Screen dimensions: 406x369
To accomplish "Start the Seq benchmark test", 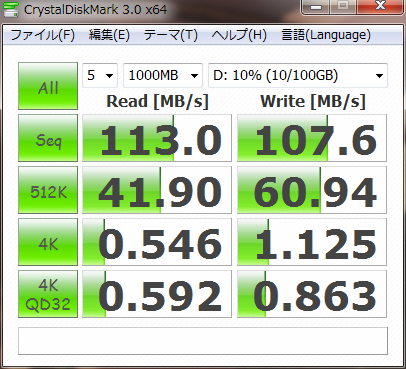I will click(48, 138).
